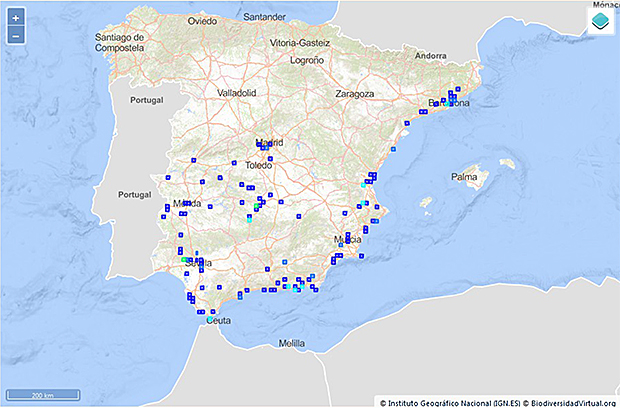Zoom in on the map
Image resolution: width=620 pixels, height=408 pixels.
click(x=16, y=18)
